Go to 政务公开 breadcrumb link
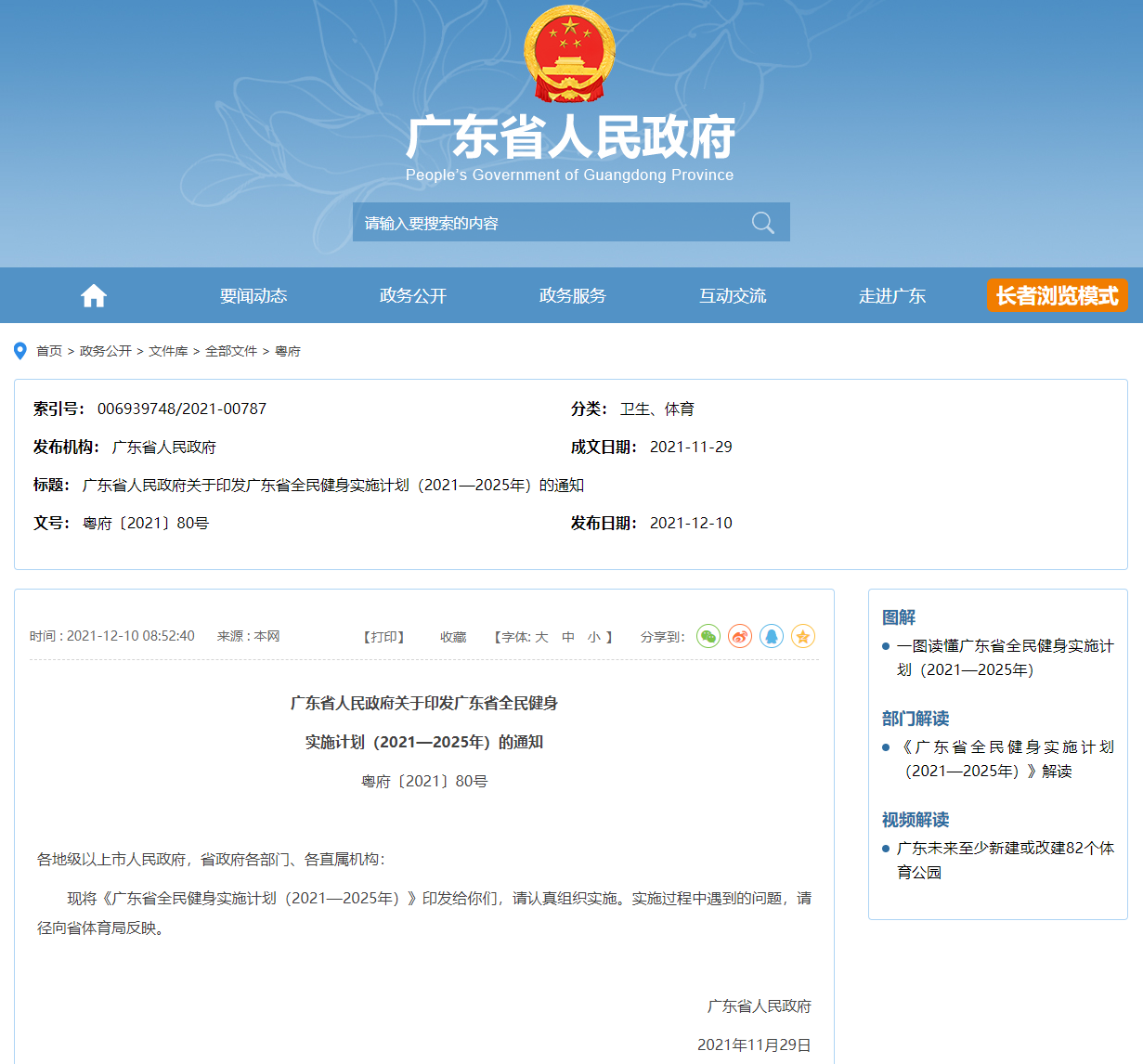The height and width of the screenshot is (1064, 1143). [x=106, y=351]
